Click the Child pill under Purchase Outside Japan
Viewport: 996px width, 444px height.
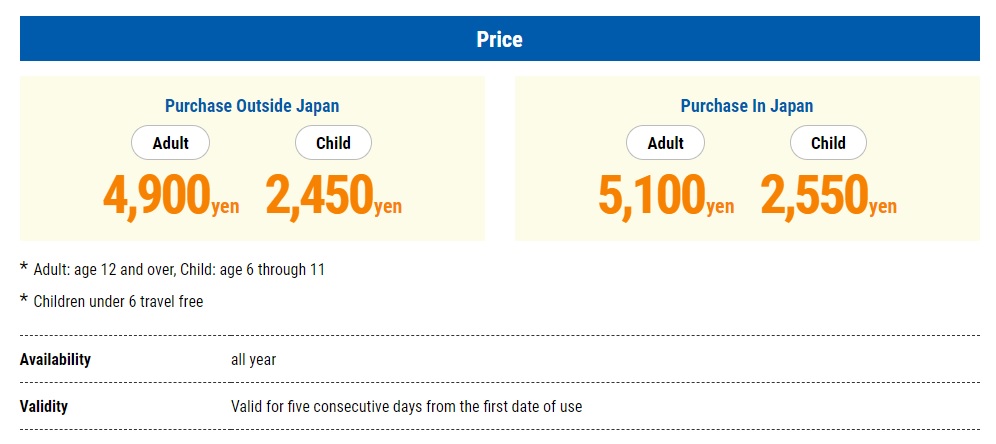click(333, 143)
